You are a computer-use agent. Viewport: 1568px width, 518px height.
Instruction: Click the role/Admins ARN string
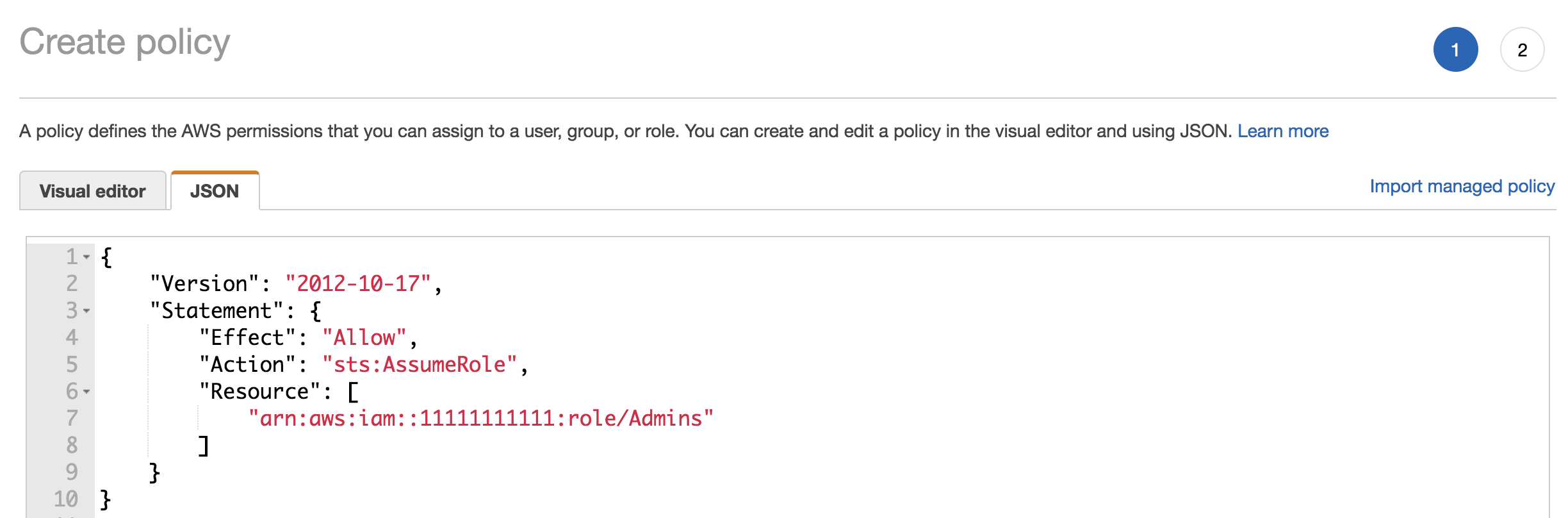(x=480, y=418)
